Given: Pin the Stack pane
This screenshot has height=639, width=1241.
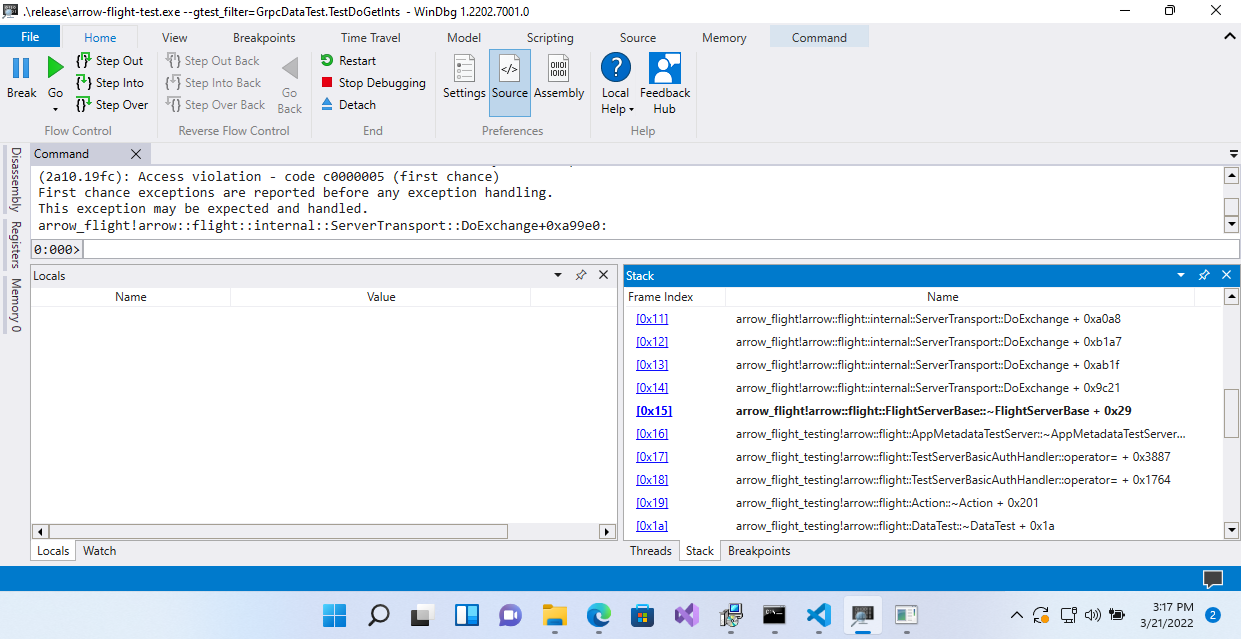Looking at the screenshot, I should tap(1204, 275).
